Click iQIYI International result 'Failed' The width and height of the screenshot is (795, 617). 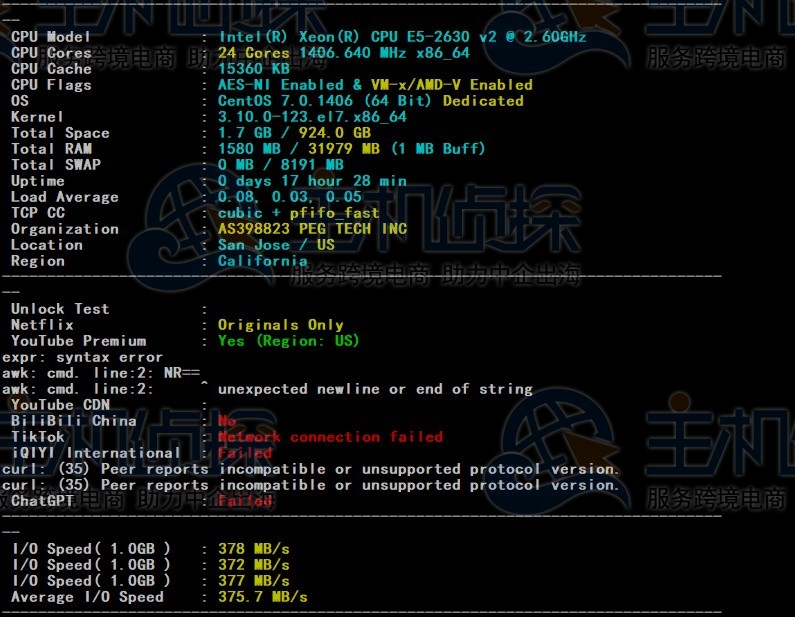click(245, 453)
